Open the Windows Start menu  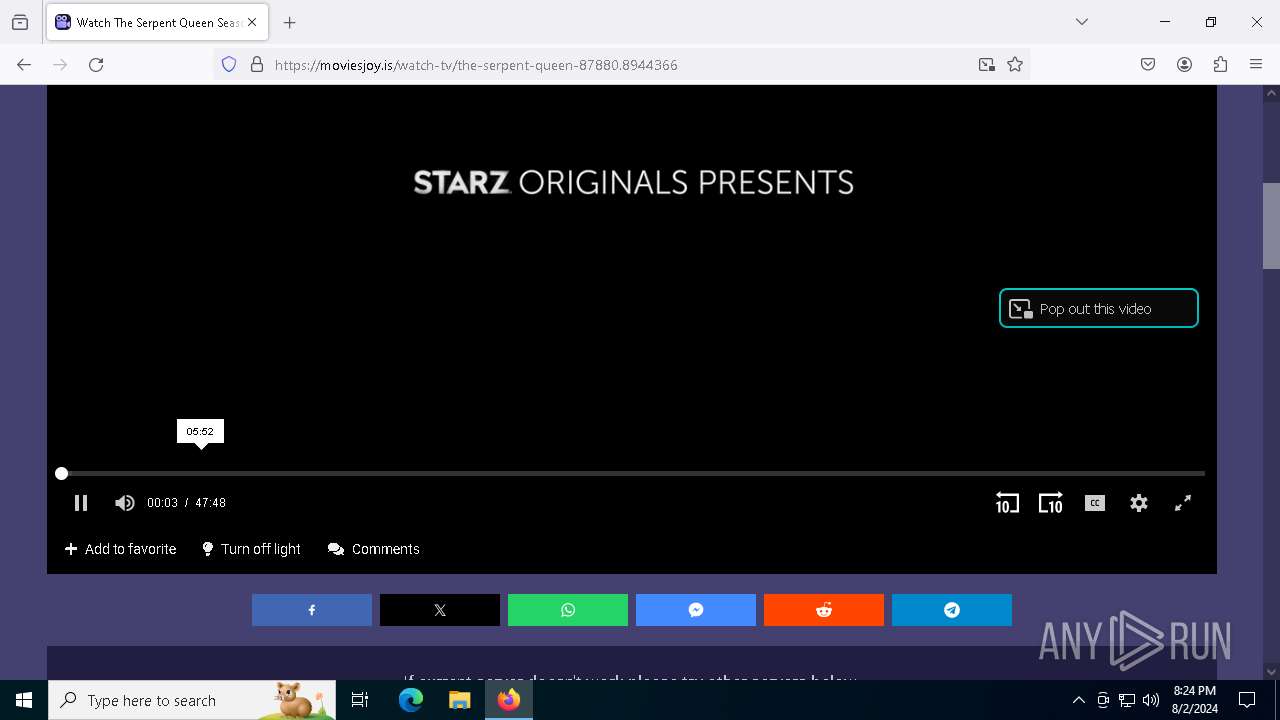[24, 700]
